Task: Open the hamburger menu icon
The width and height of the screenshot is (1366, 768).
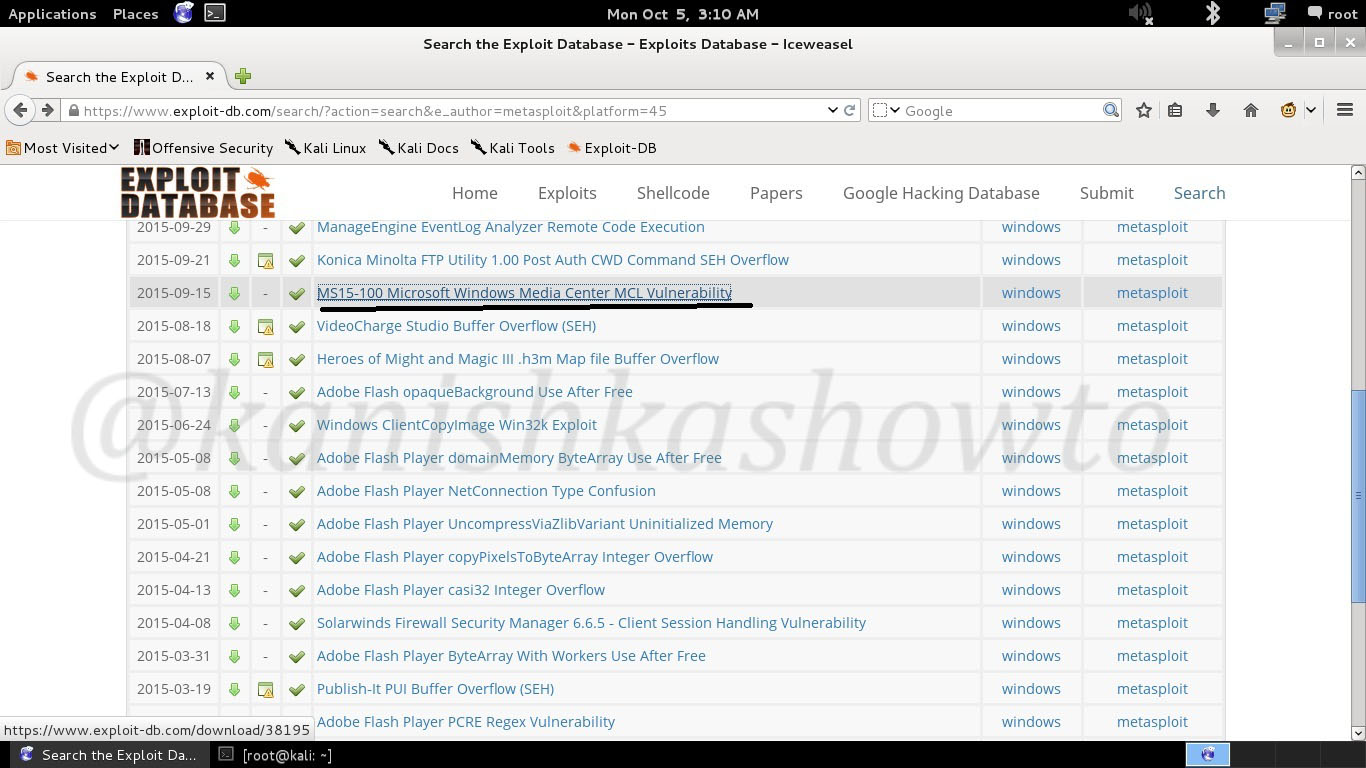Action: pos(1345,110)
